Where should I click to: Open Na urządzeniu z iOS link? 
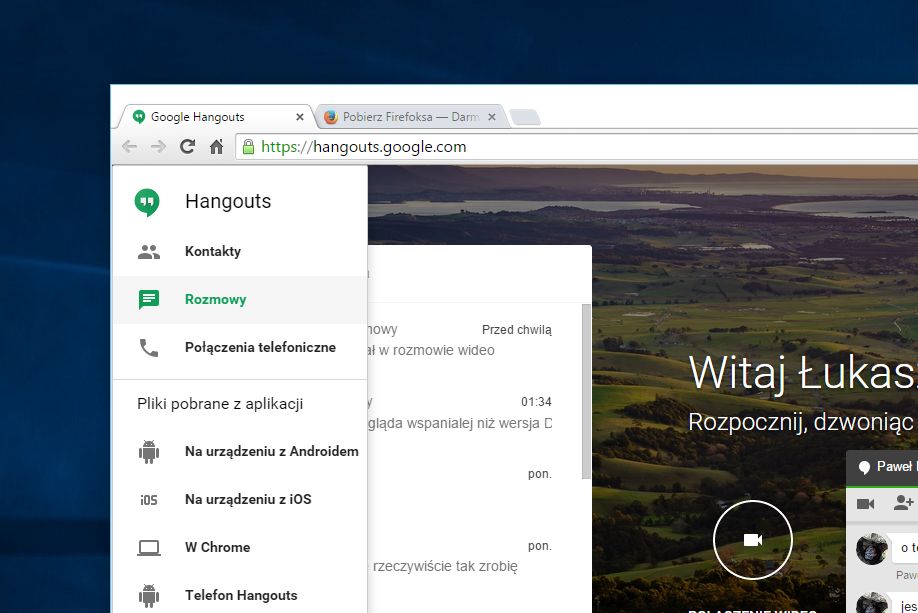tap(240, 500)
